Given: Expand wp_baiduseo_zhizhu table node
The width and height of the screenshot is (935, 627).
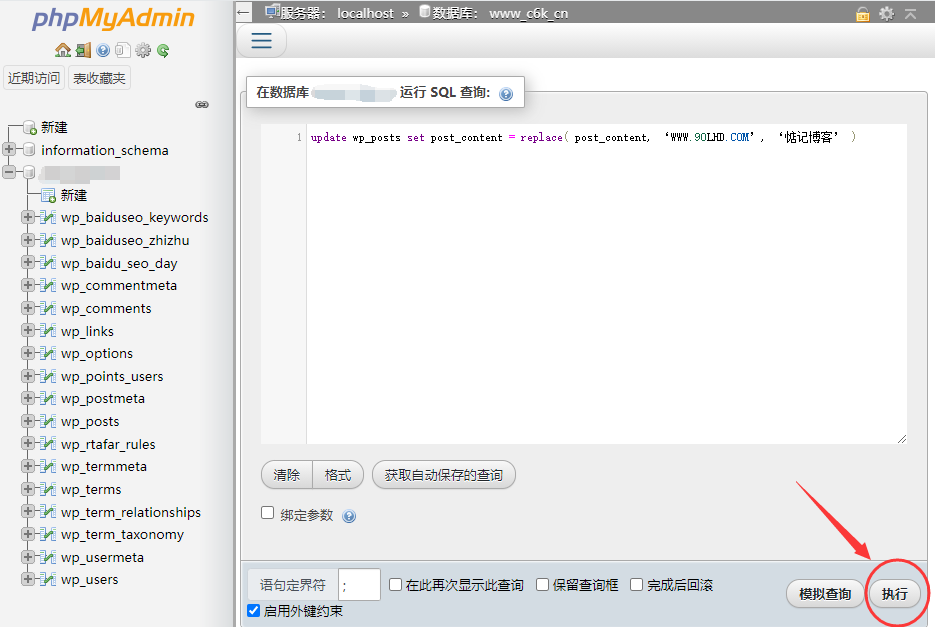Looking at the screenshot, I should coord(27,240).
